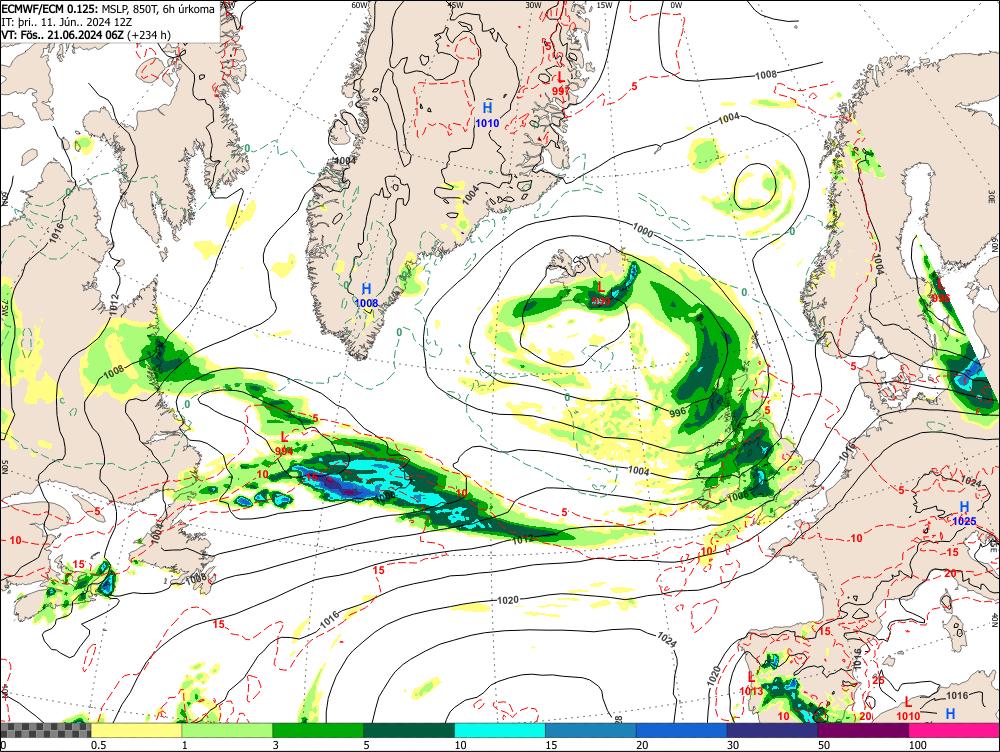This screenshot has height=752, width=1000.
Task: Click the '40N' latitude label
Action: pyautogui.click(x=994, y=621)
